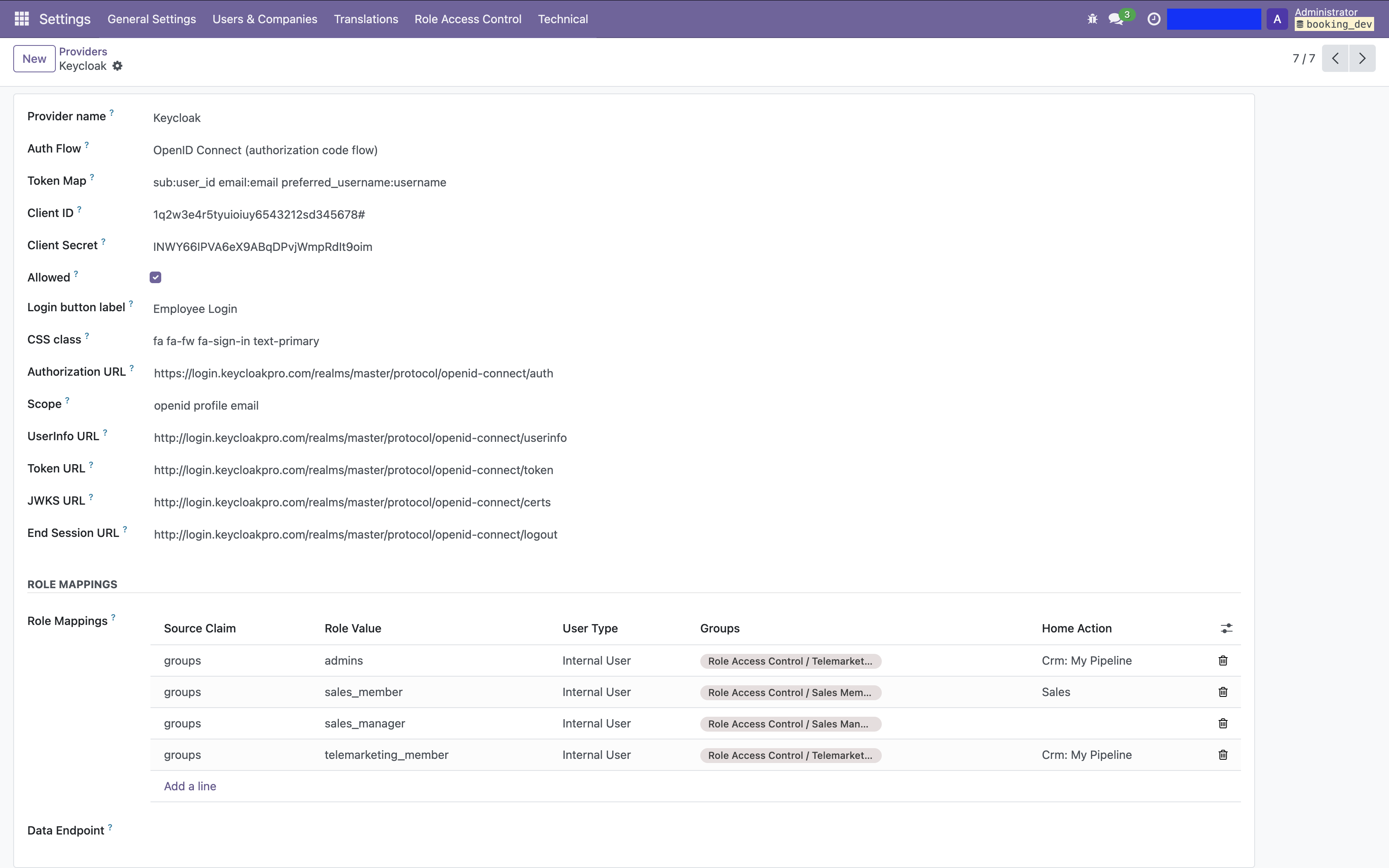
Task: Delete the sales_member role mapping row
Action: click(x=1223, y=692)
